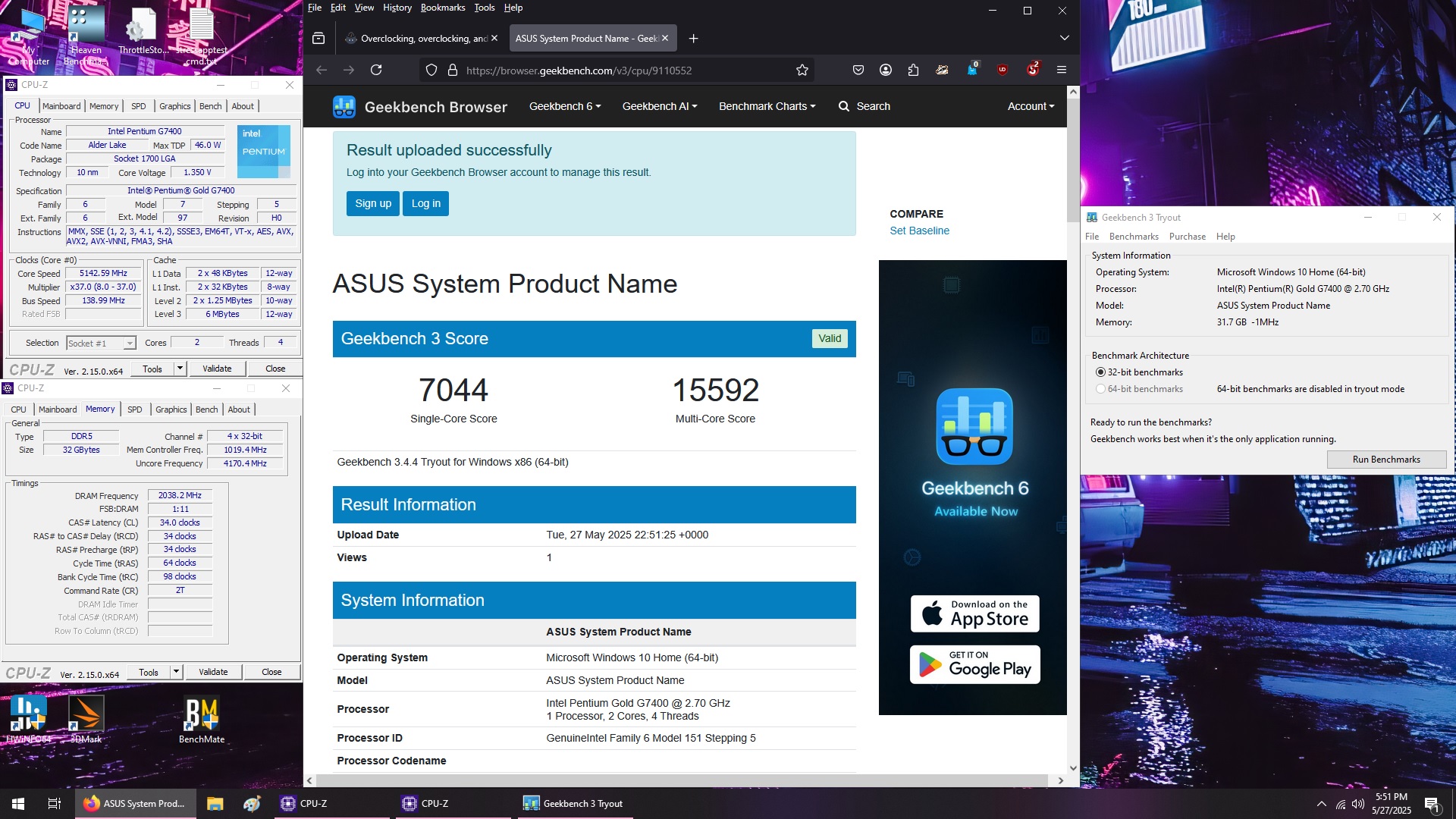The image size is (1456, 819).
Task: Open BenchMate desktop shortcut
Action: tap(202, 718)
